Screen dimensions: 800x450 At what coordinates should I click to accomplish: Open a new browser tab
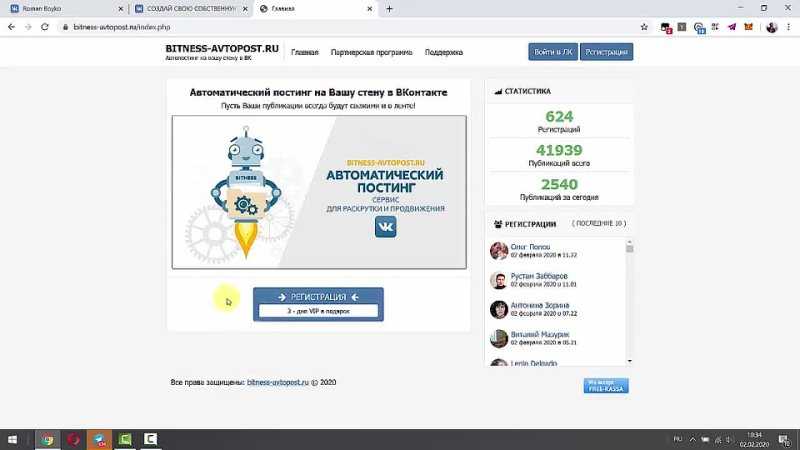pyautogui.click(x=389, y=9)
